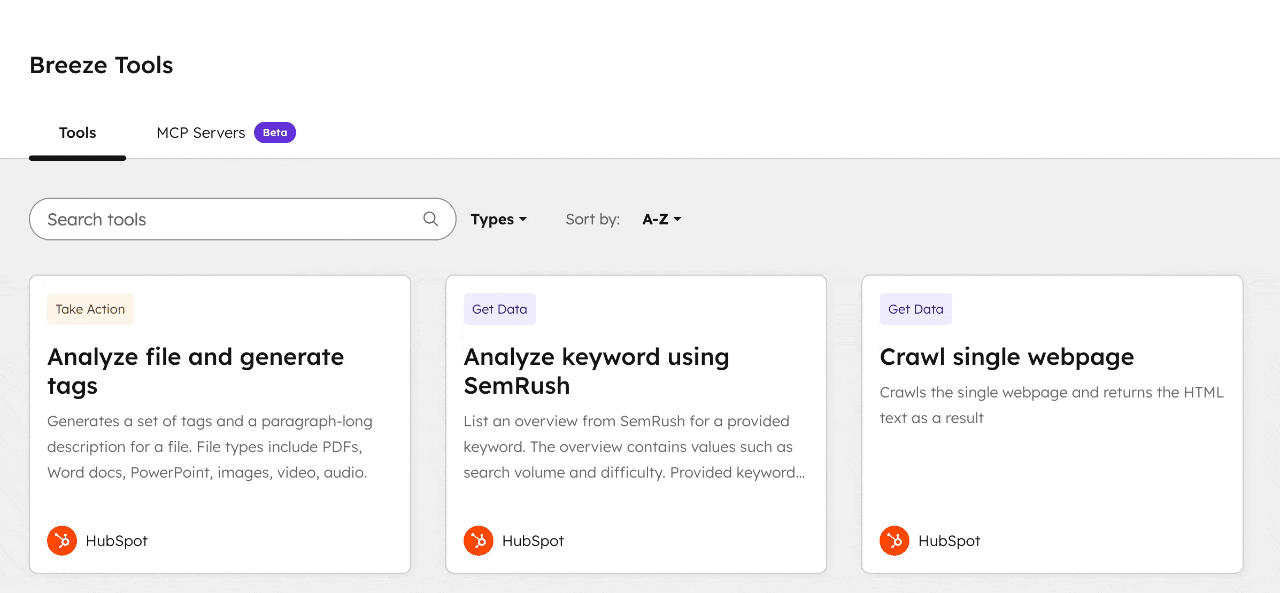Screen dimensions: 1280x593
Task: Click description starting 'Generates a set of tags'
Action: pos(210,447)
